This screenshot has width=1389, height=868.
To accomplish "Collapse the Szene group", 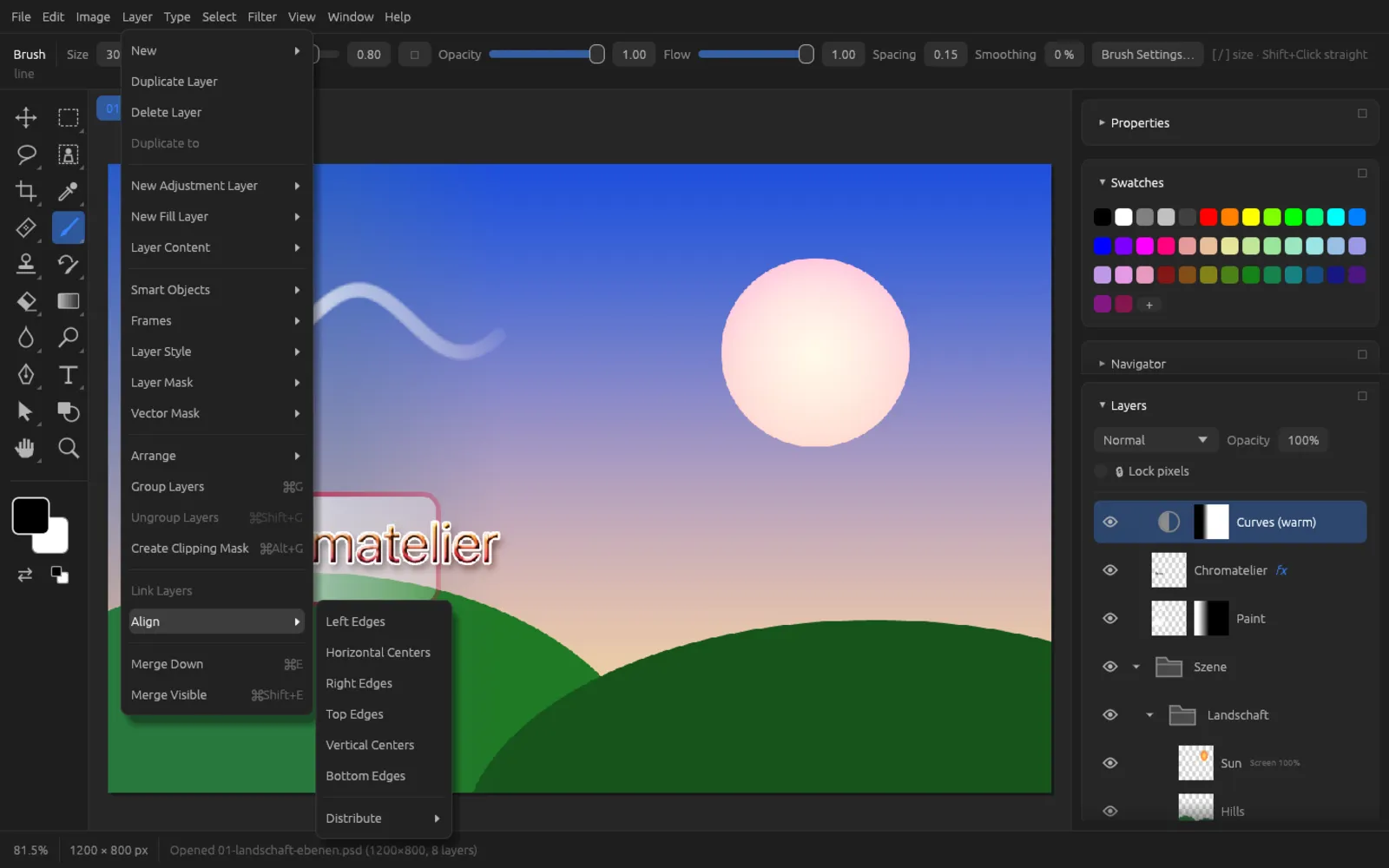I will pyautogui.click(x=1136, y=667).
